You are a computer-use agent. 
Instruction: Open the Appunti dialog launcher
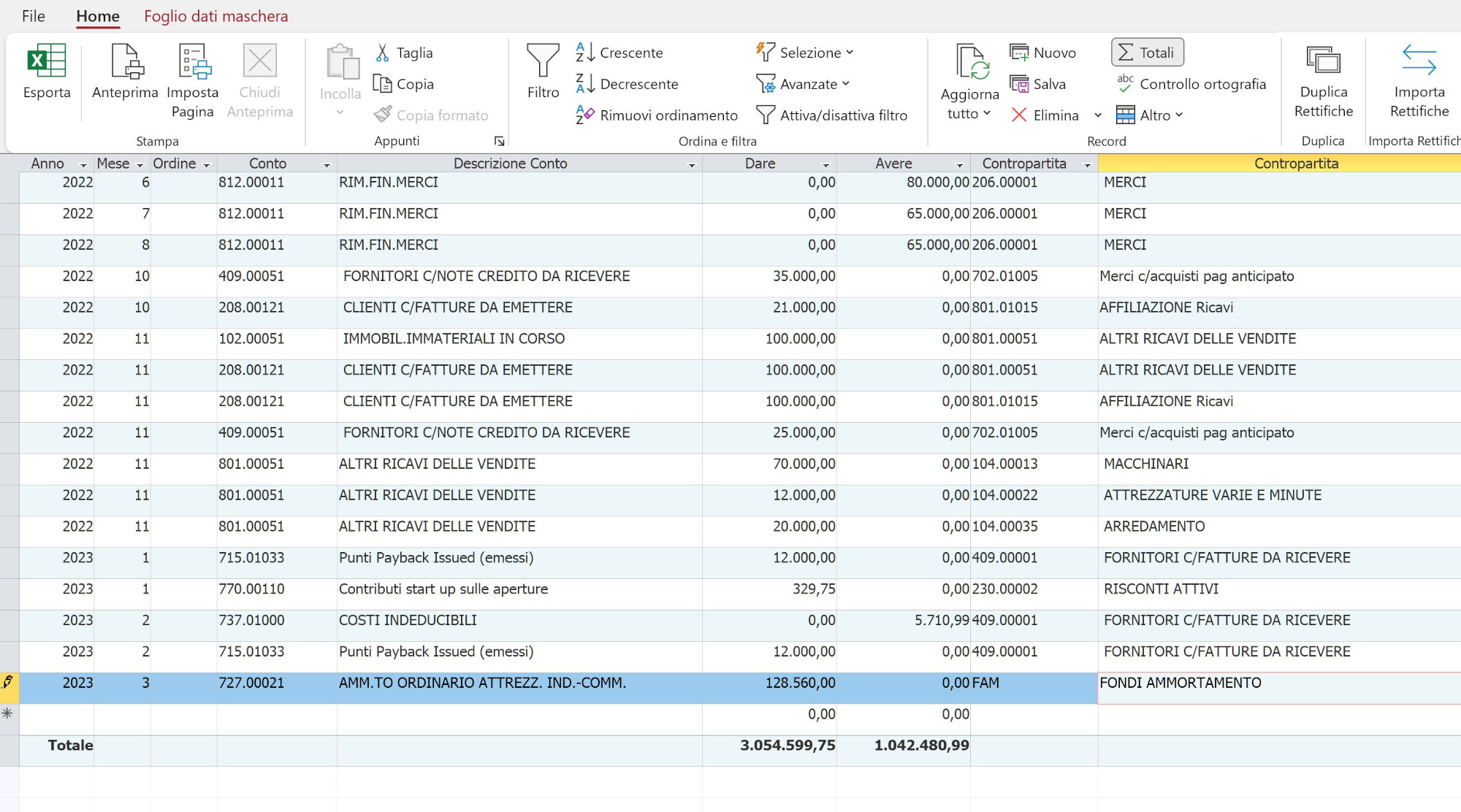(x=500, y=141)
